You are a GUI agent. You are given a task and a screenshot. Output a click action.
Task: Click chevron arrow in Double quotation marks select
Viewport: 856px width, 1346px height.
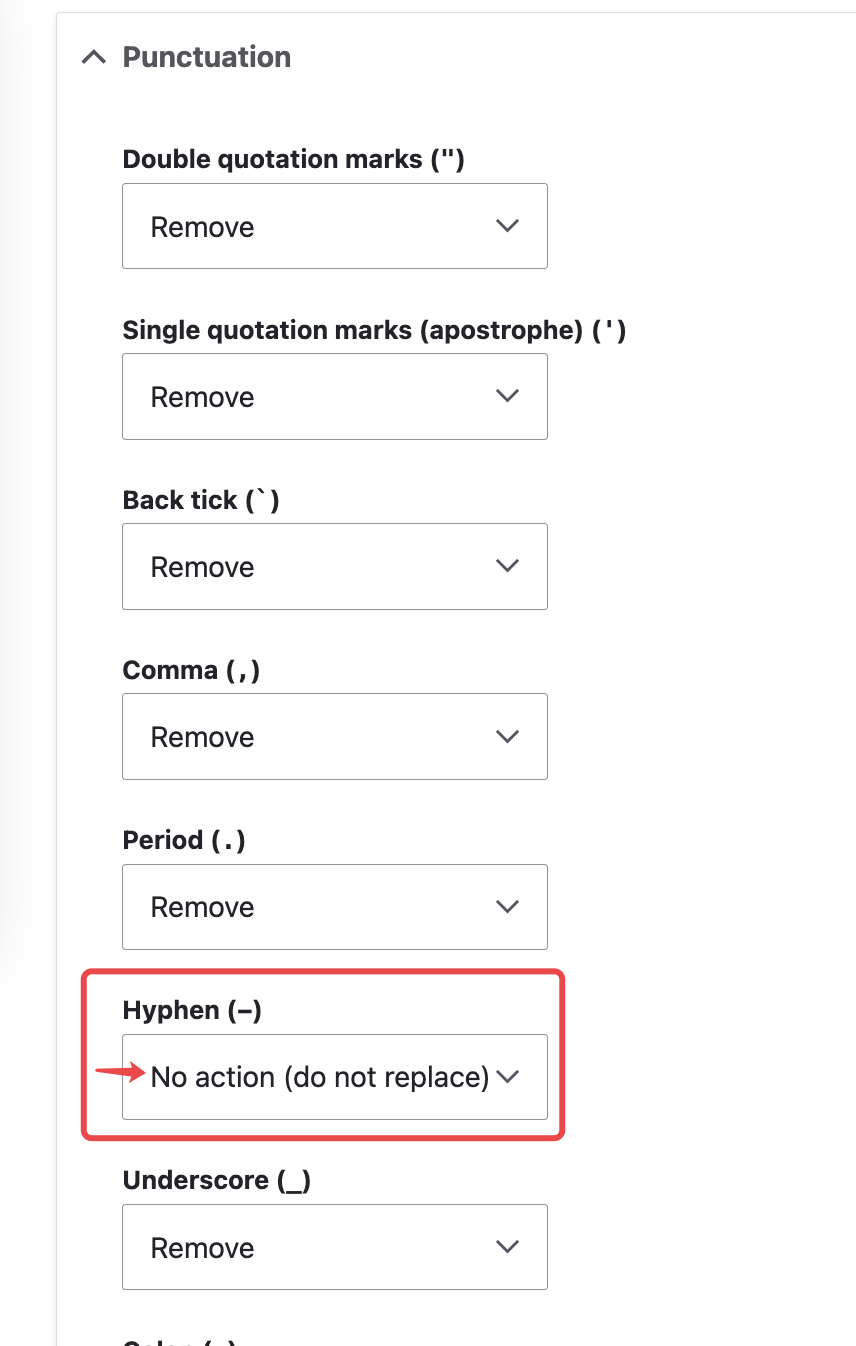pyautogui.click(x=508, y=226)
